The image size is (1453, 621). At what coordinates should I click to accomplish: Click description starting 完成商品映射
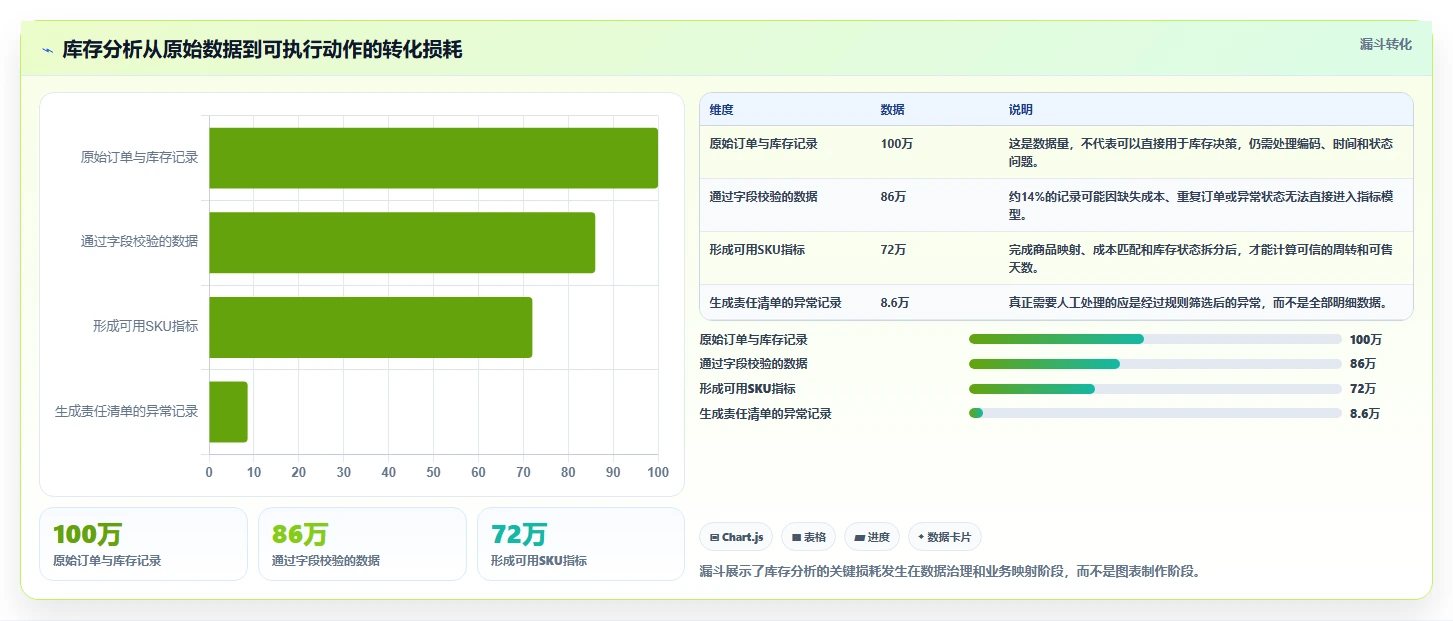pos(1200,259)
